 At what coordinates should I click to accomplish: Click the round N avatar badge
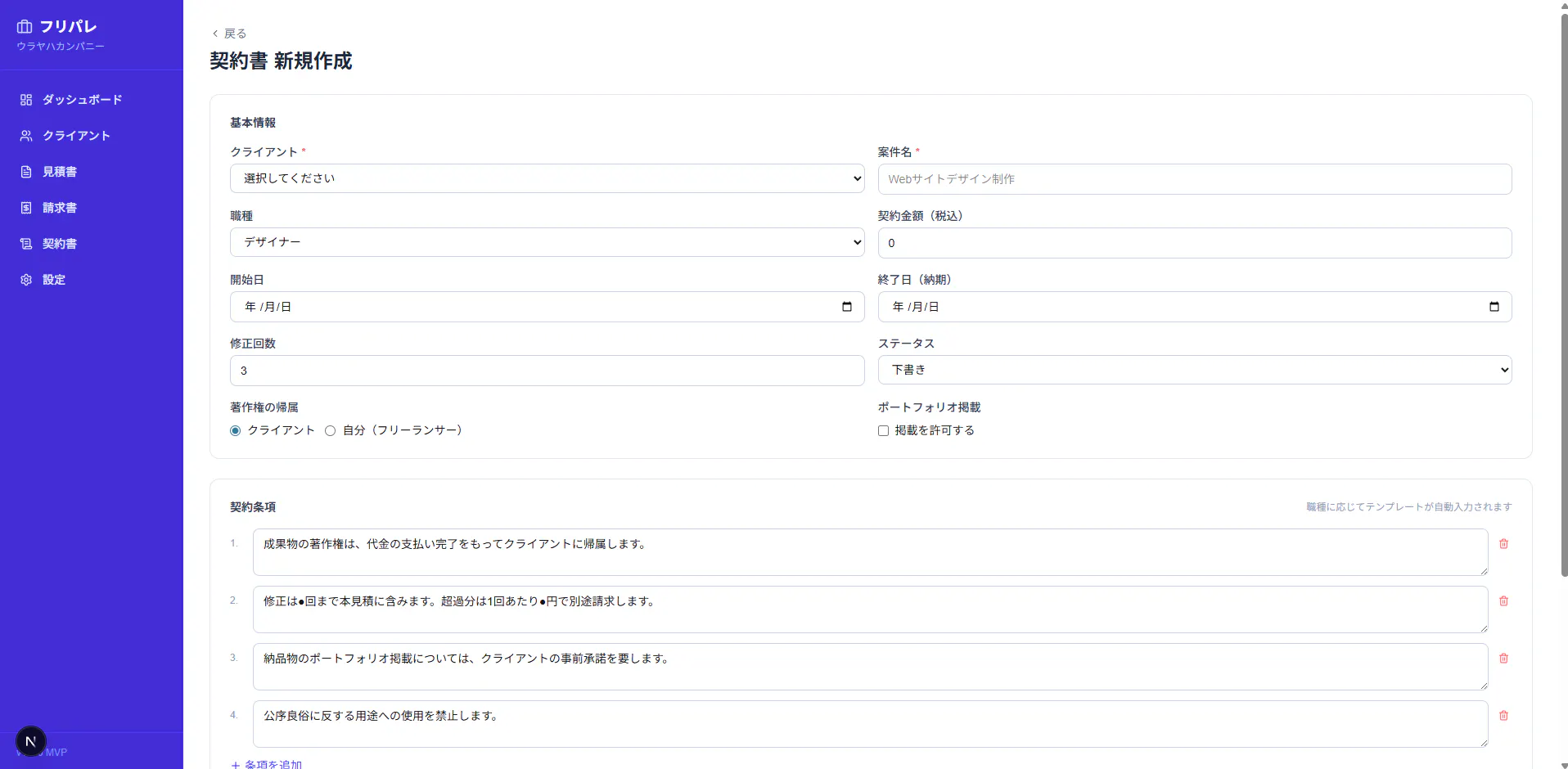click(x=31, y=741)
